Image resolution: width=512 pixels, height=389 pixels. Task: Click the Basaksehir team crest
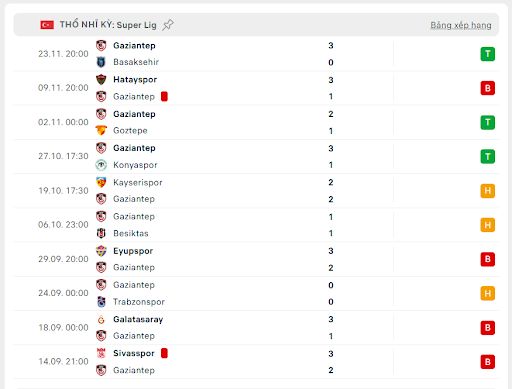point(101,62)
